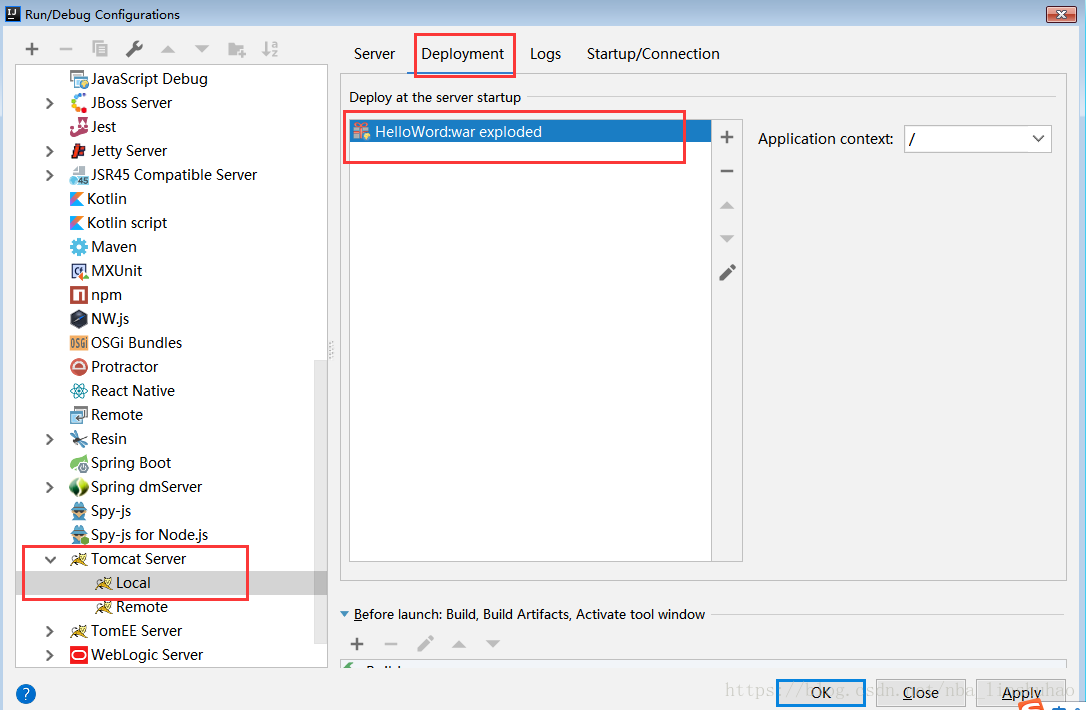Collapse Tomcat Server node

tap(50, 559)
